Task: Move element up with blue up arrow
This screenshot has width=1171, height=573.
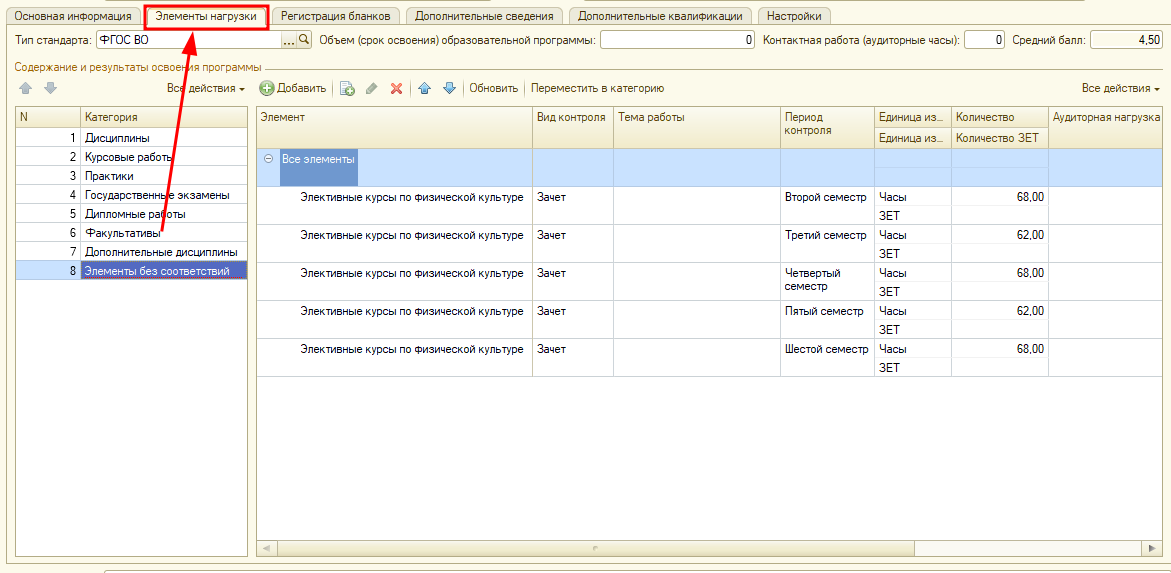Action: 424,88
